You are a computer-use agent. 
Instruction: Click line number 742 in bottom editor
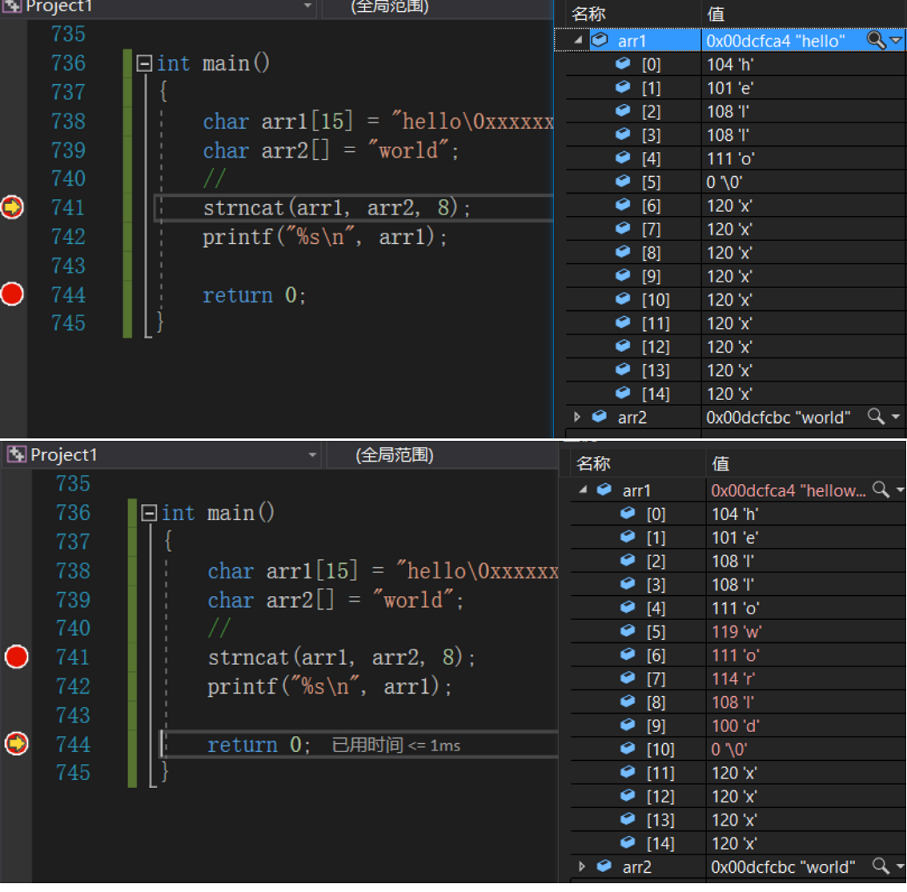point(73,686)
